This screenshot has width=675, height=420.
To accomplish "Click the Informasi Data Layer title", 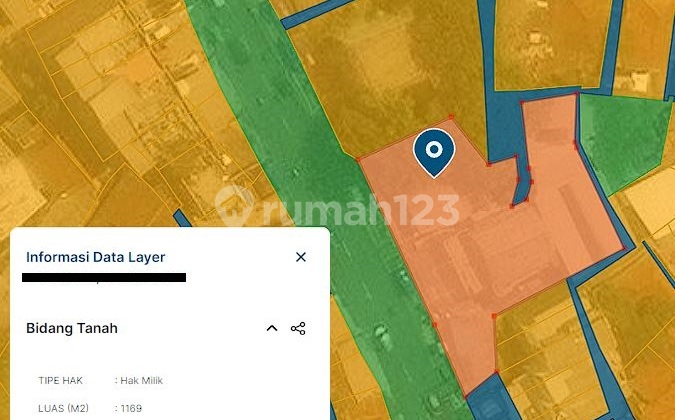I will (96, 257).
